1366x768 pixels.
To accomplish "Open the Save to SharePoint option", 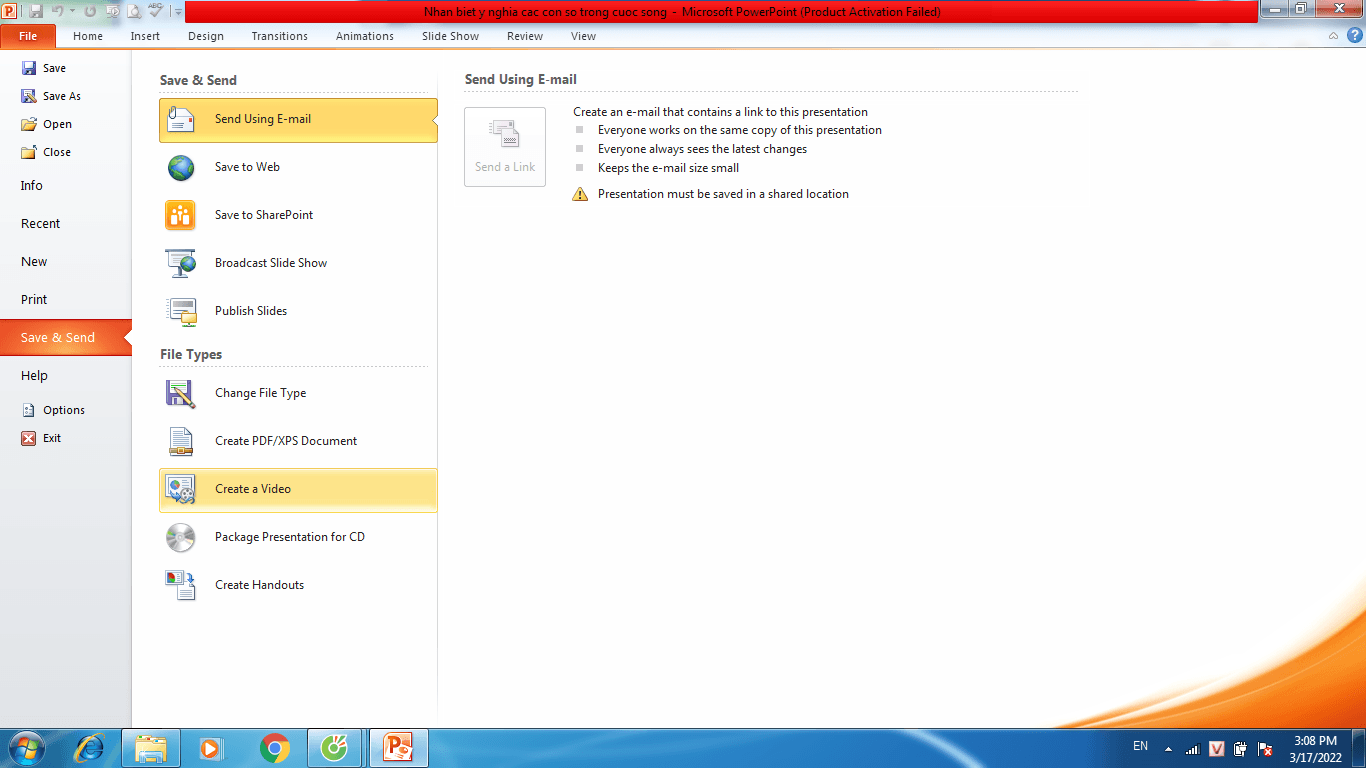I will [263, 215].
